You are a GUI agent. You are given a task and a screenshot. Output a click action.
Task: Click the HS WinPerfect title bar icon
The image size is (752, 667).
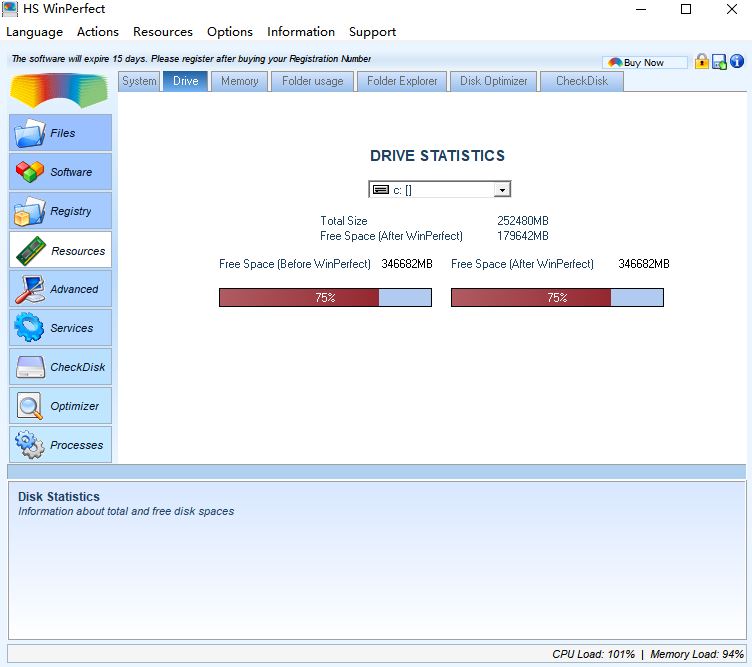pos(10,9)
